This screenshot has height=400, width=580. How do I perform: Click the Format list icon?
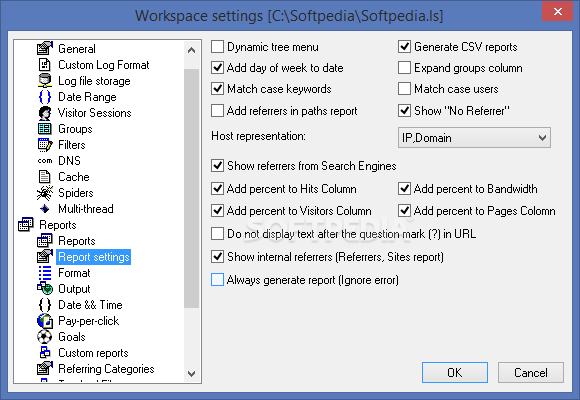(x=45, y=273)
